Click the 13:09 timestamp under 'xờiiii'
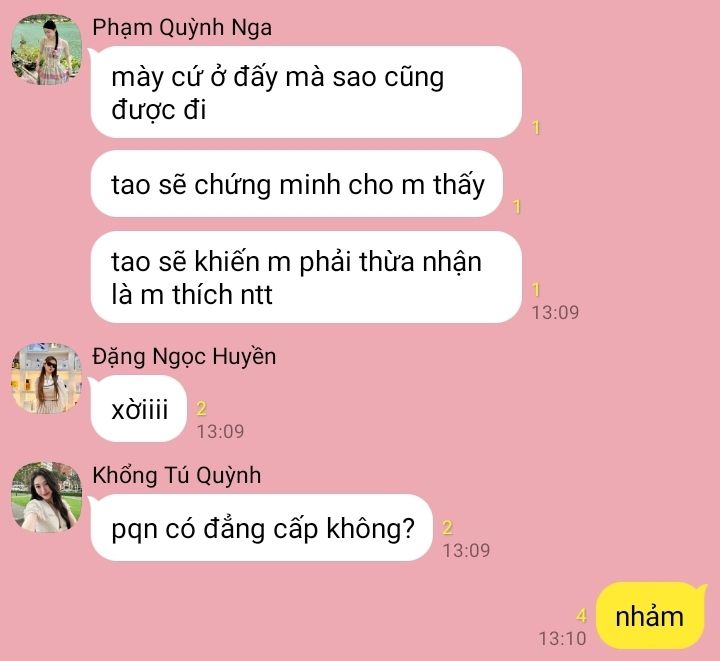Viewport: 720px width, 661px height. [x=220, y=431]
